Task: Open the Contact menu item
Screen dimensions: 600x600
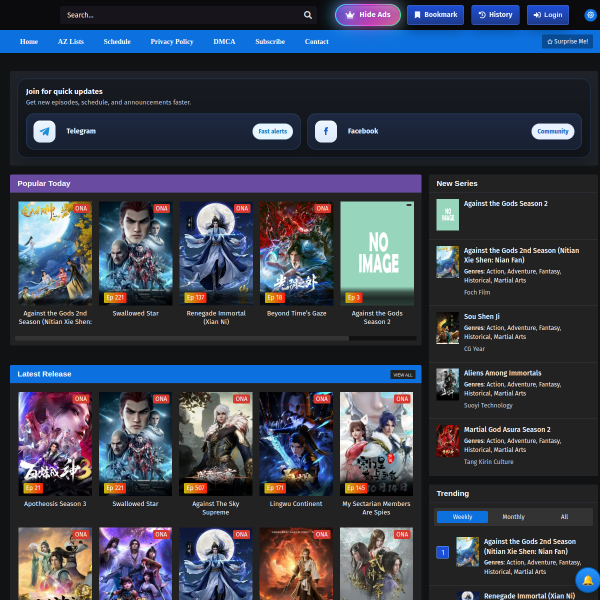Action: tap(316, 41)
